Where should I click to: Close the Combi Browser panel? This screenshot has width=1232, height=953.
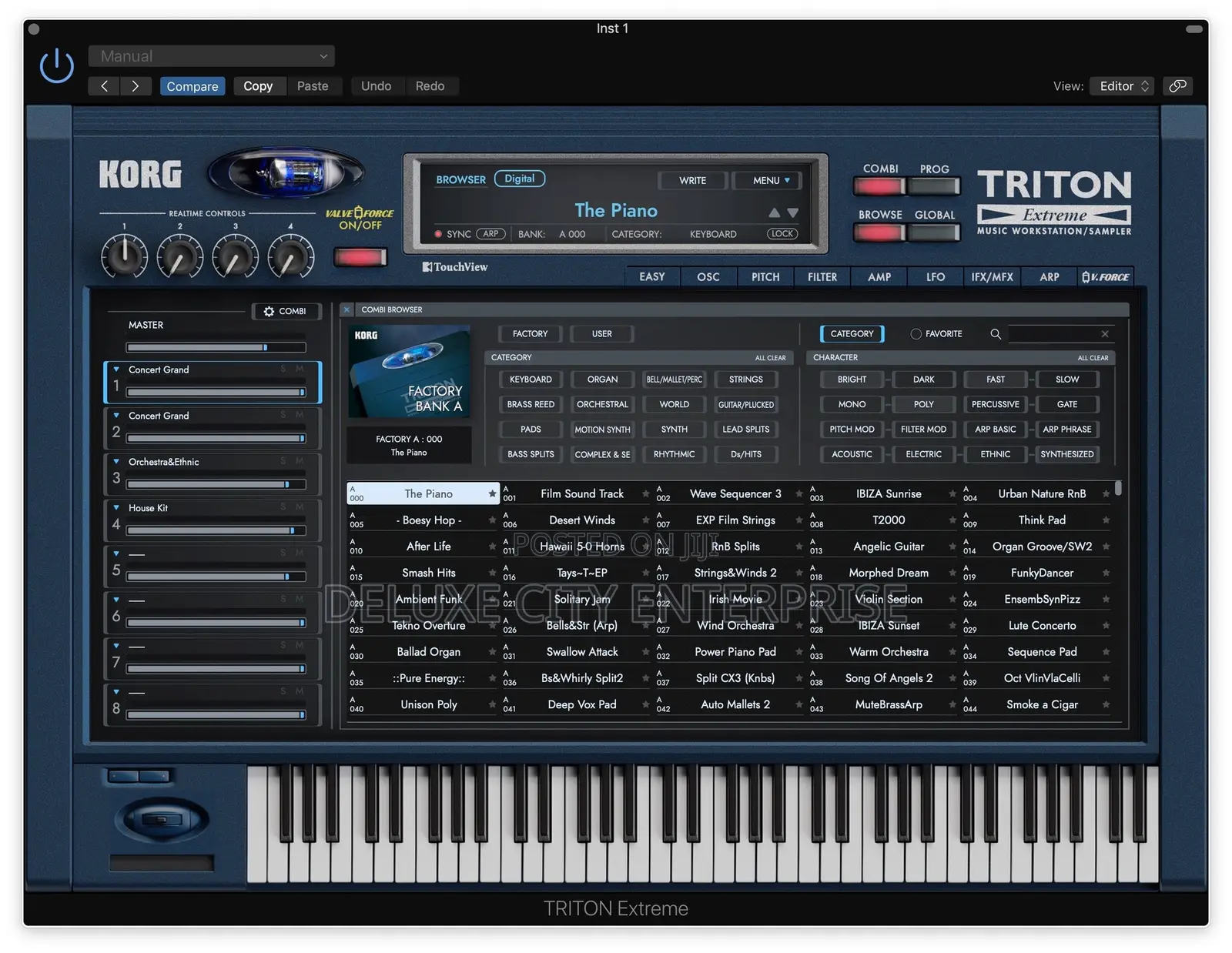click(346, 309)
